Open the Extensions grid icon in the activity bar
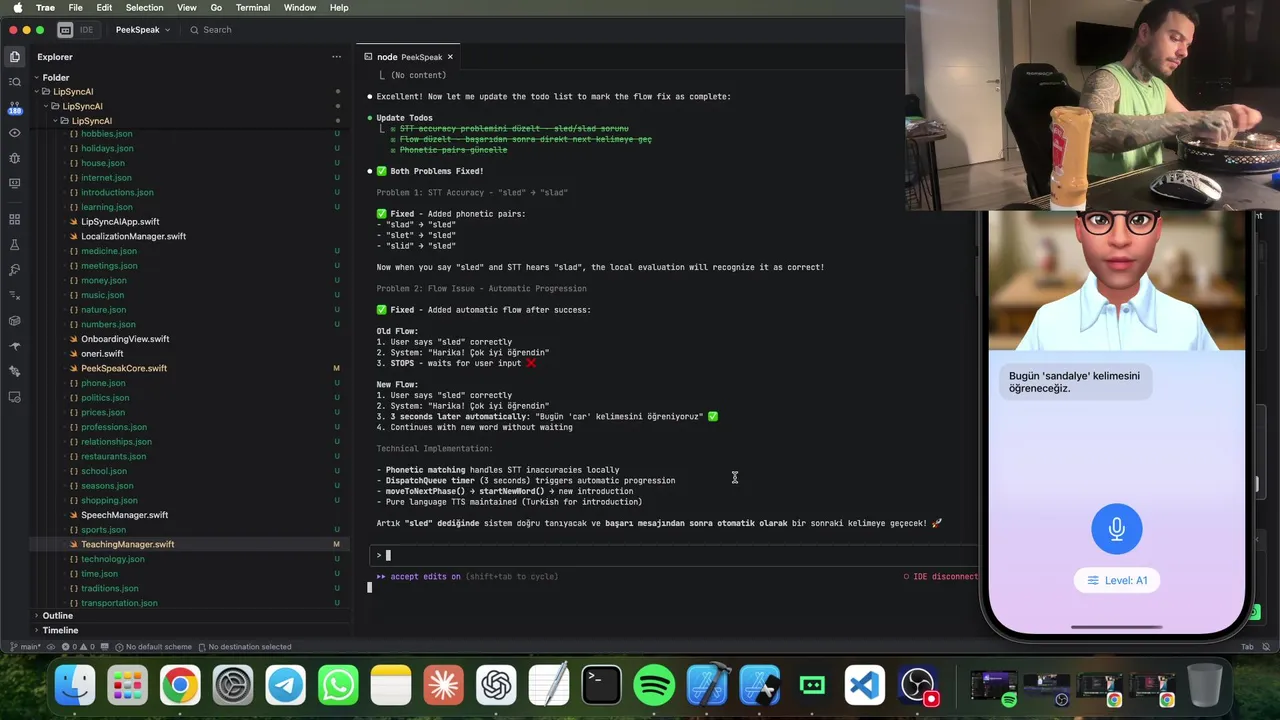 click(x=14, y=219)
